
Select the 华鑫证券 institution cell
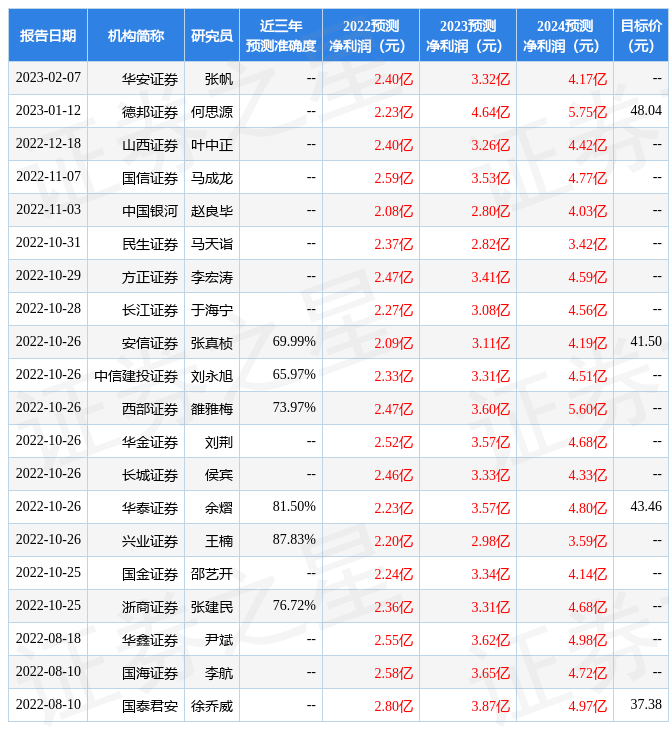(x=136, y=641)
